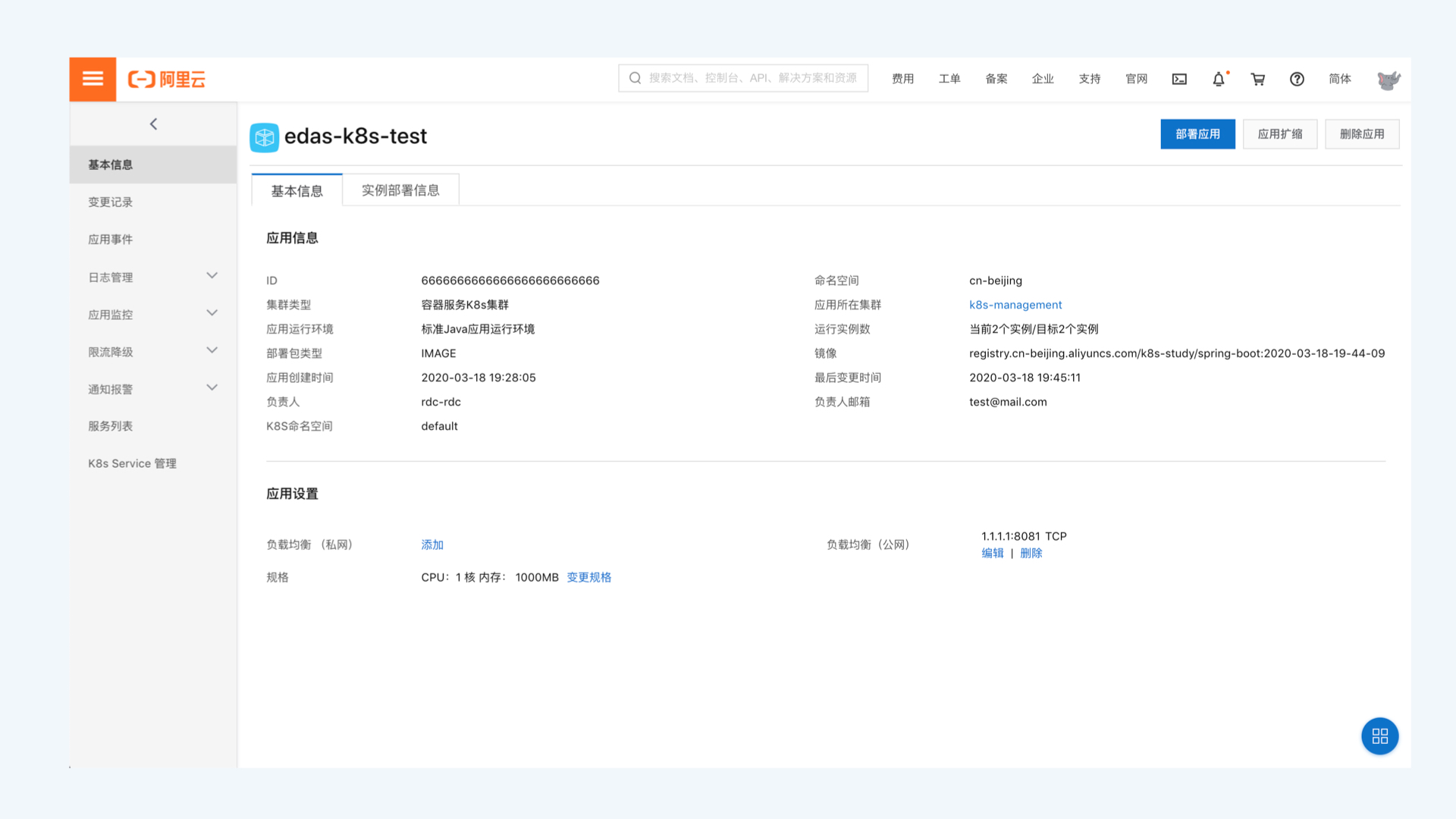The image size is (1456, 819).
Task: Click the edas-k8s-test title
Action: click(x=356, y=136)
